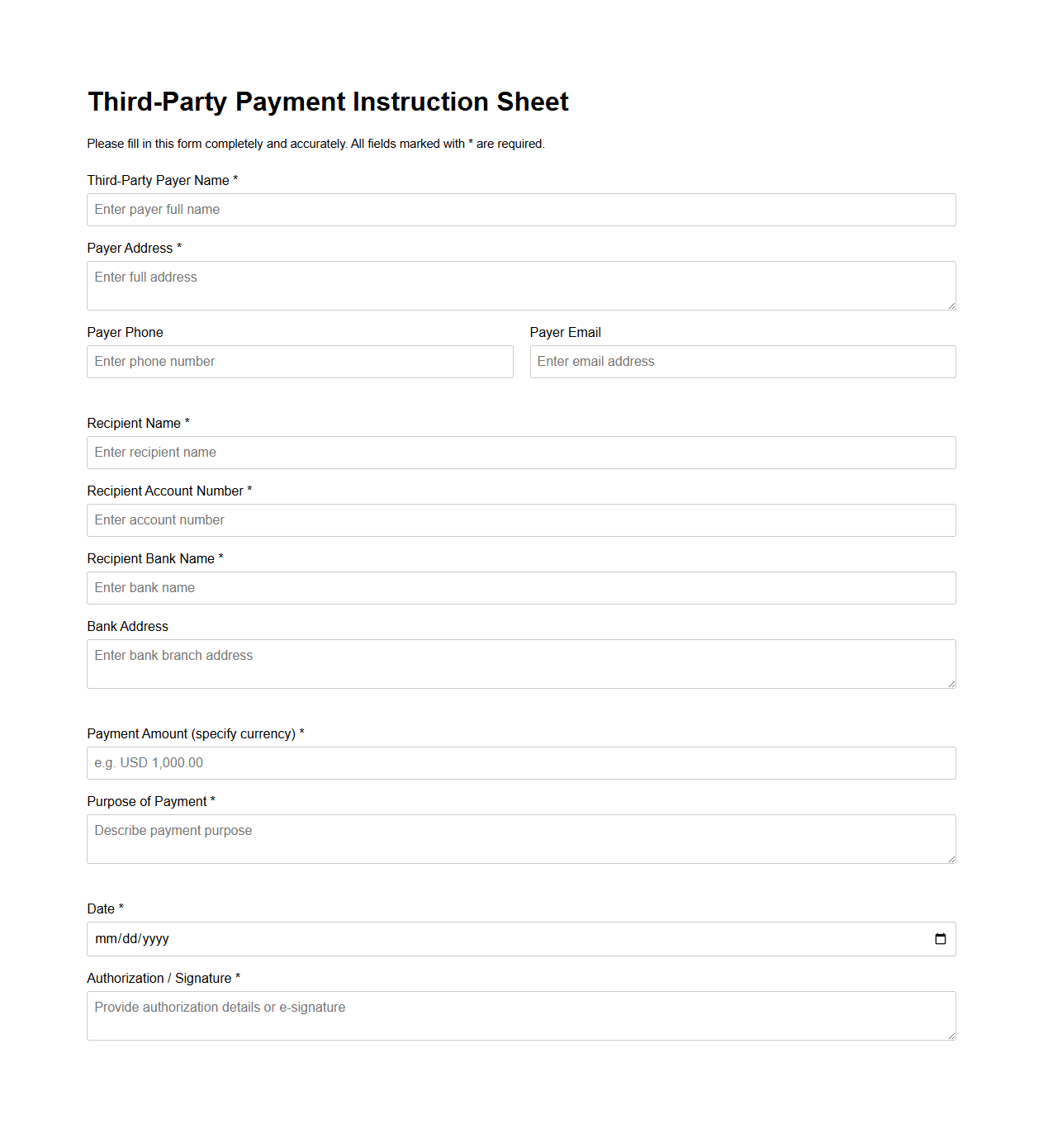Open the date picker calendar icon
Image resolution: width=1043 pixels, height=1148 pixels.
[941, 938]
